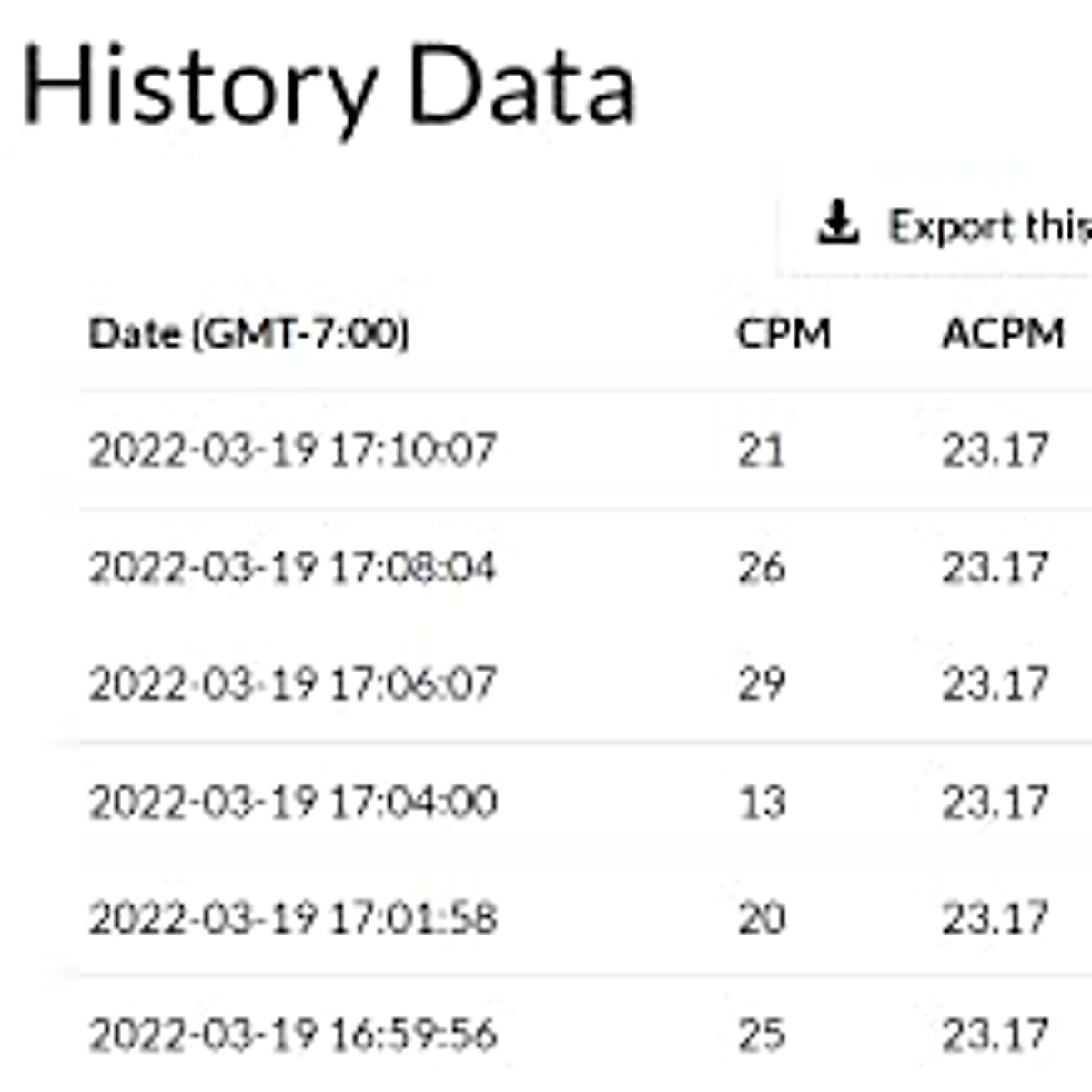
Task: Select the CPM reading of 26
Action: coord(761,567)
